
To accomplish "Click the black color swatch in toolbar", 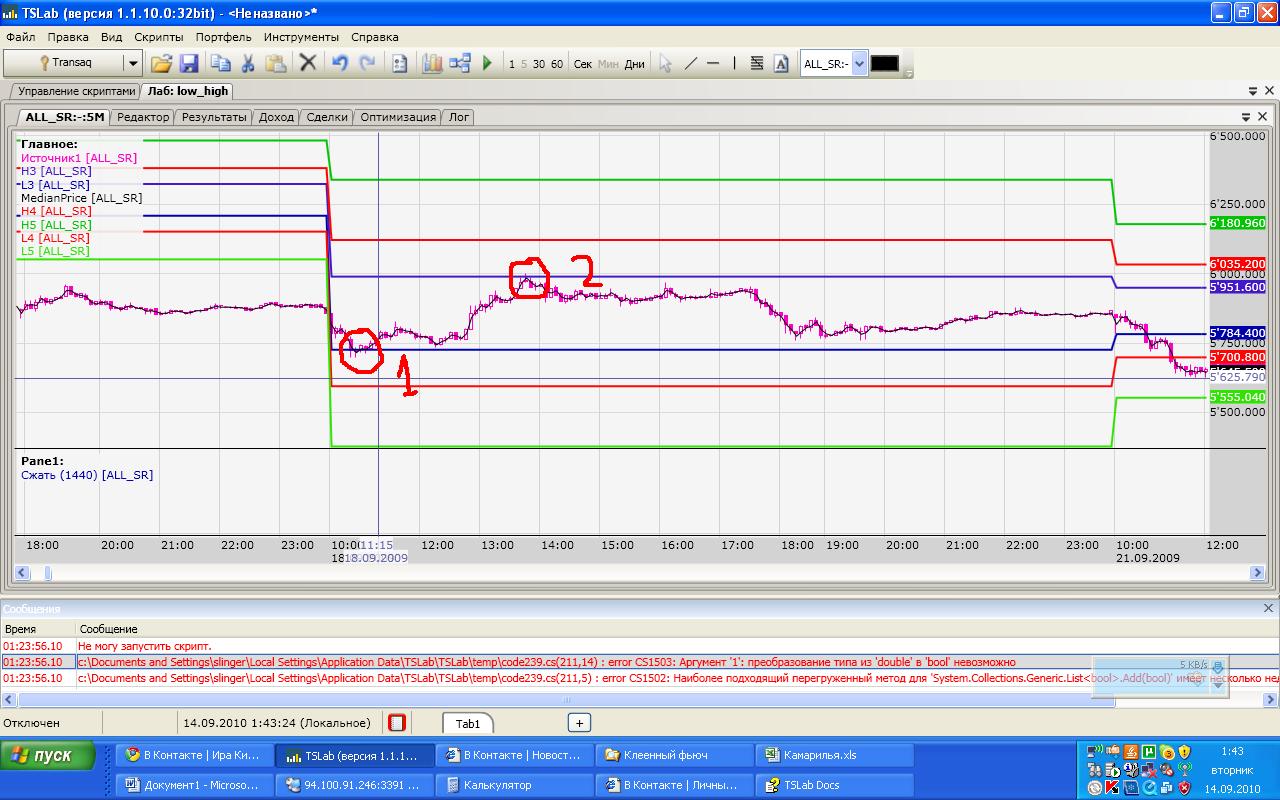I will 884,63.
